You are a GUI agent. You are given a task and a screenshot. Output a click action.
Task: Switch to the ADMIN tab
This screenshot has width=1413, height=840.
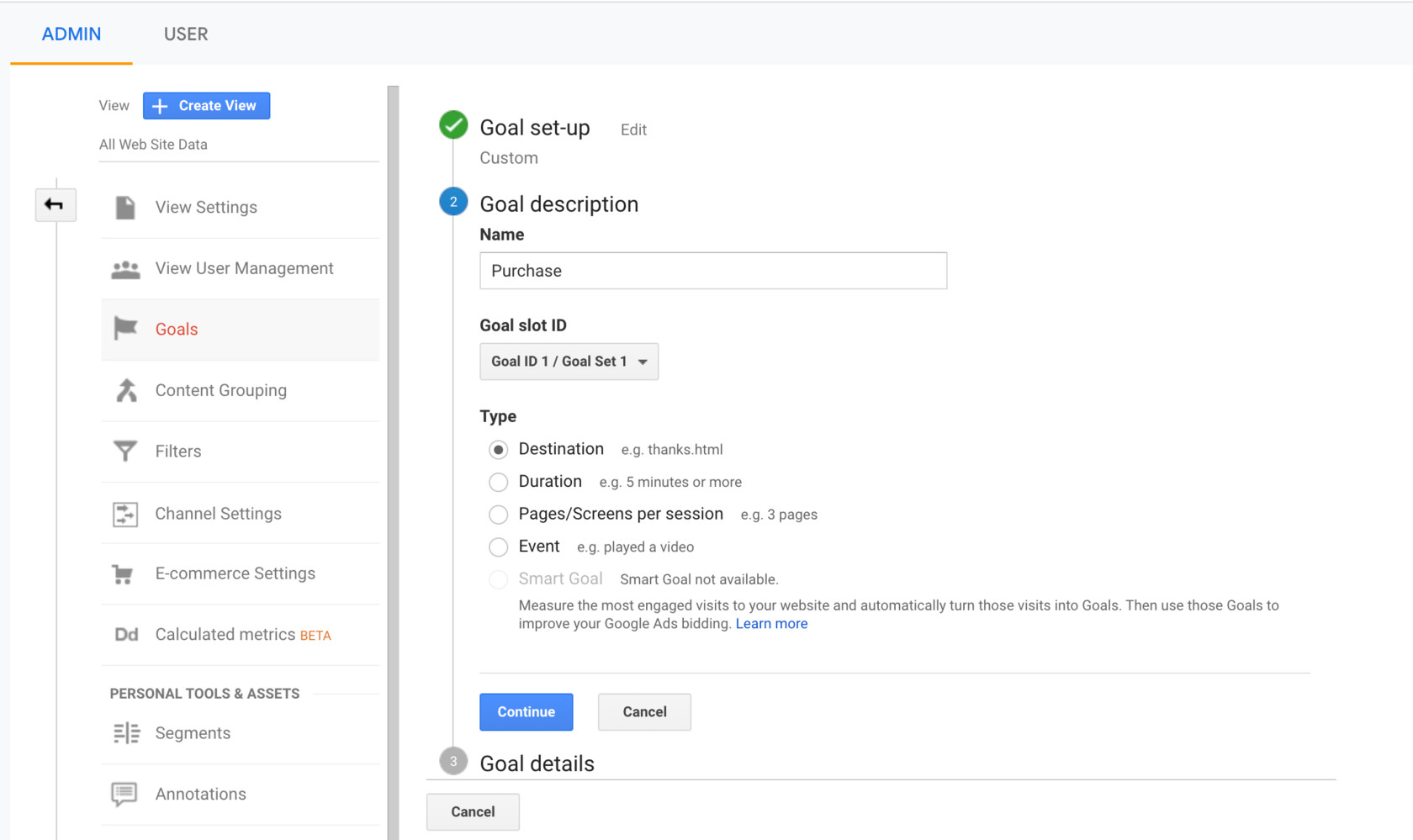pyautogui.click(x=71, y=34)
